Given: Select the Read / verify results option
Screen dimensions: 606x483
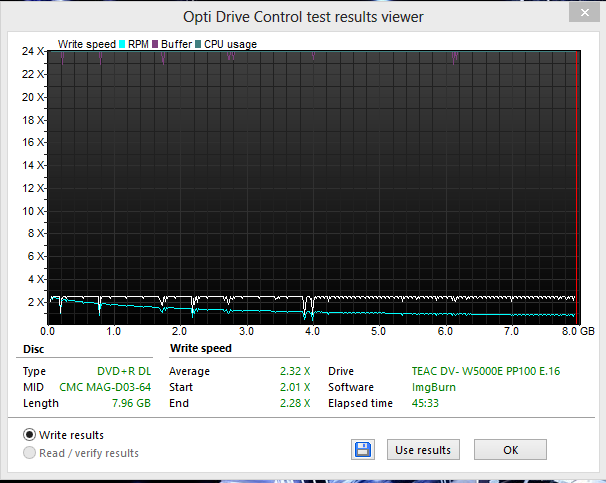Looking at the screenshot, I should [81, 453].
